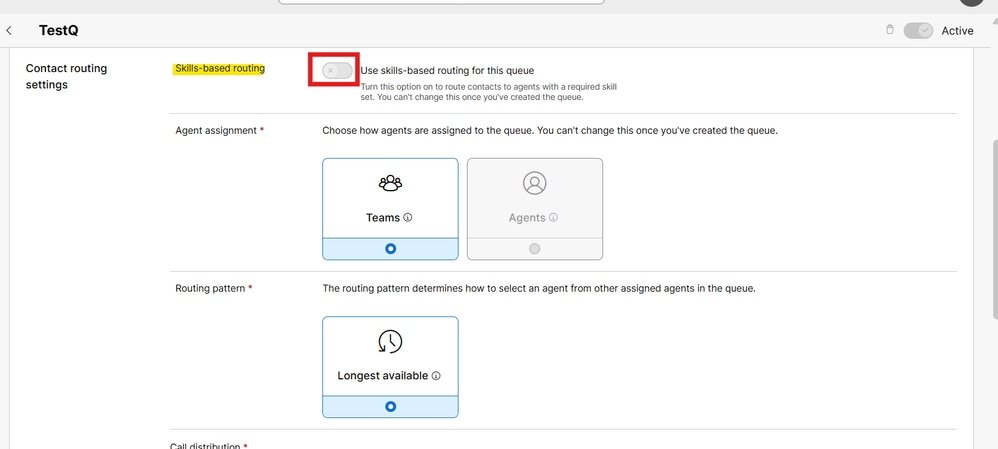The image size is (998, 449).
Task: Click the Teams people group icon
Action: (x=390, y=183)
